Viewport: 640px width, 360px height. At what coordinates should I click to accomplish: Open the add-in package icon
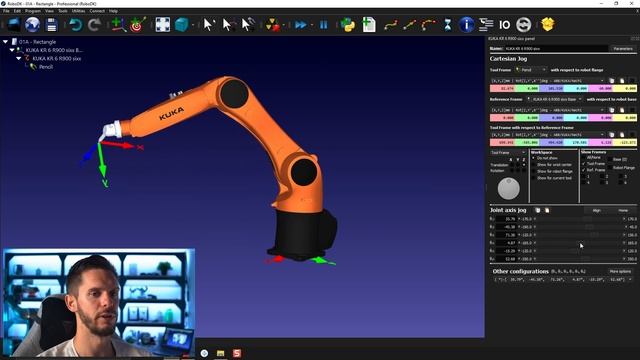pyautogui.click(x=547, y=25)
